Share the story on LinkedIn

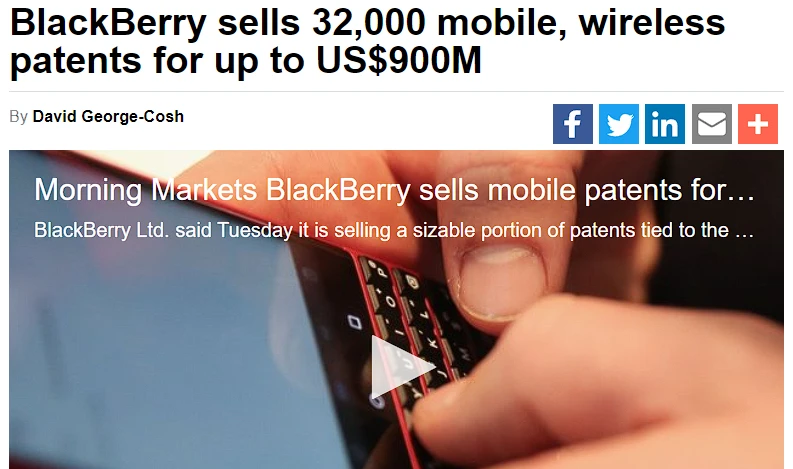pos(665,124)
